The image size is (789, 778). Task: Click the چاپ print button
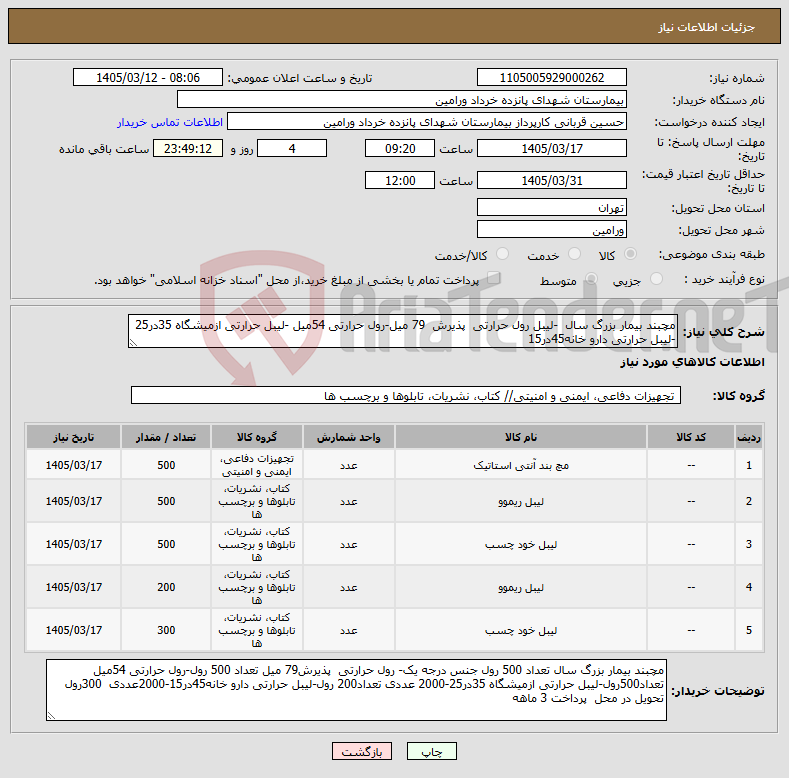click(x=432, y=751)
